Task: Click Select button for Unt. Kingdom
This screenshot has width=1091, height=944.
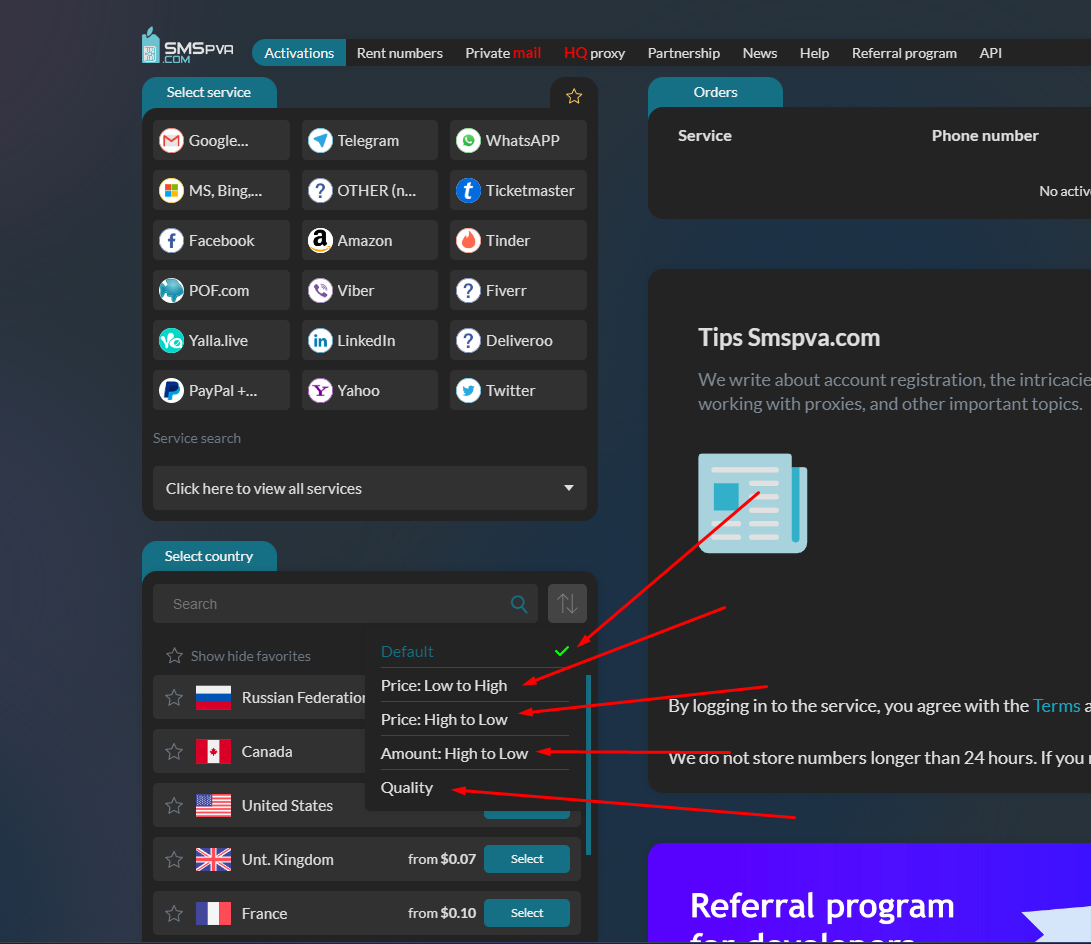Action: [527, 859]
